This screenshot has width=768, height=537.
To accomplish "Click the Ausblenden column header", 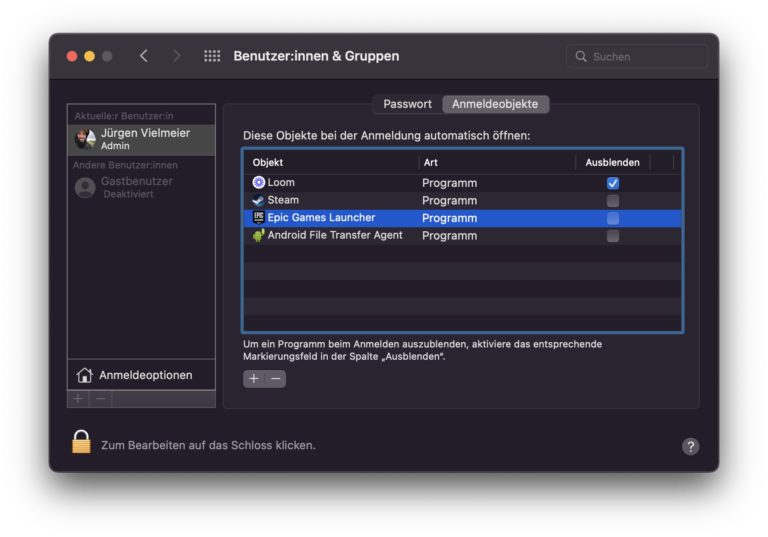I will [612, 163].
